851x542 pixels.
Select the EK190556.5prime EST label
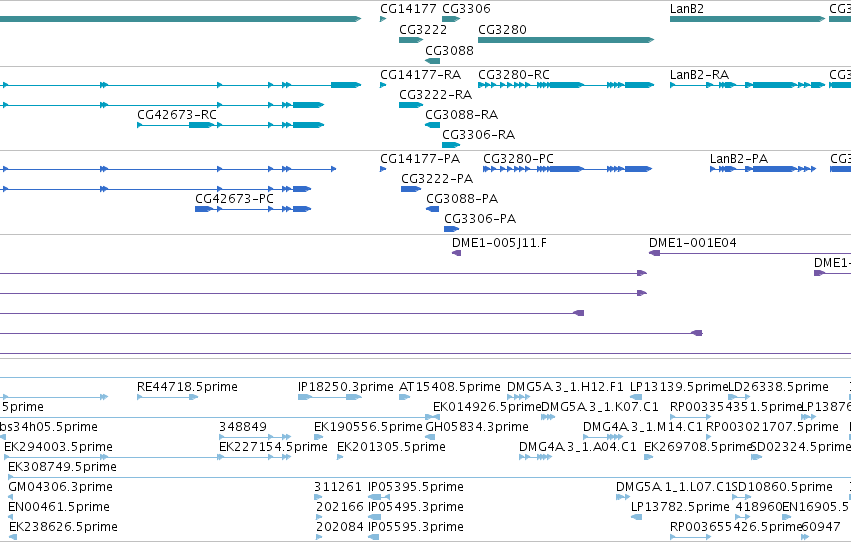pyautogui.click(x=368, y=427)
